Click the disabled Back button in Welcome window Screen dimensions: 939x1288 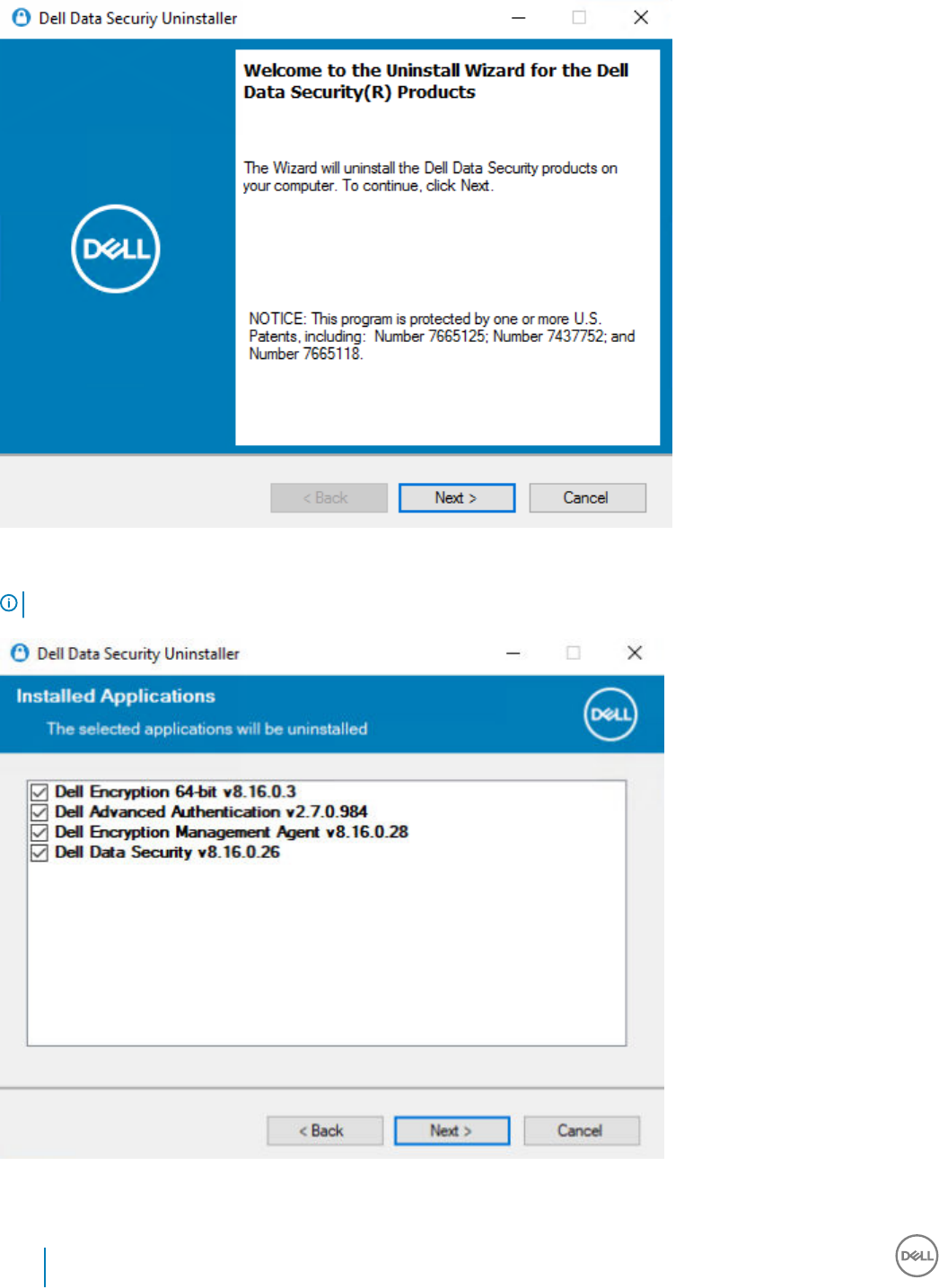tap(329, 498)
